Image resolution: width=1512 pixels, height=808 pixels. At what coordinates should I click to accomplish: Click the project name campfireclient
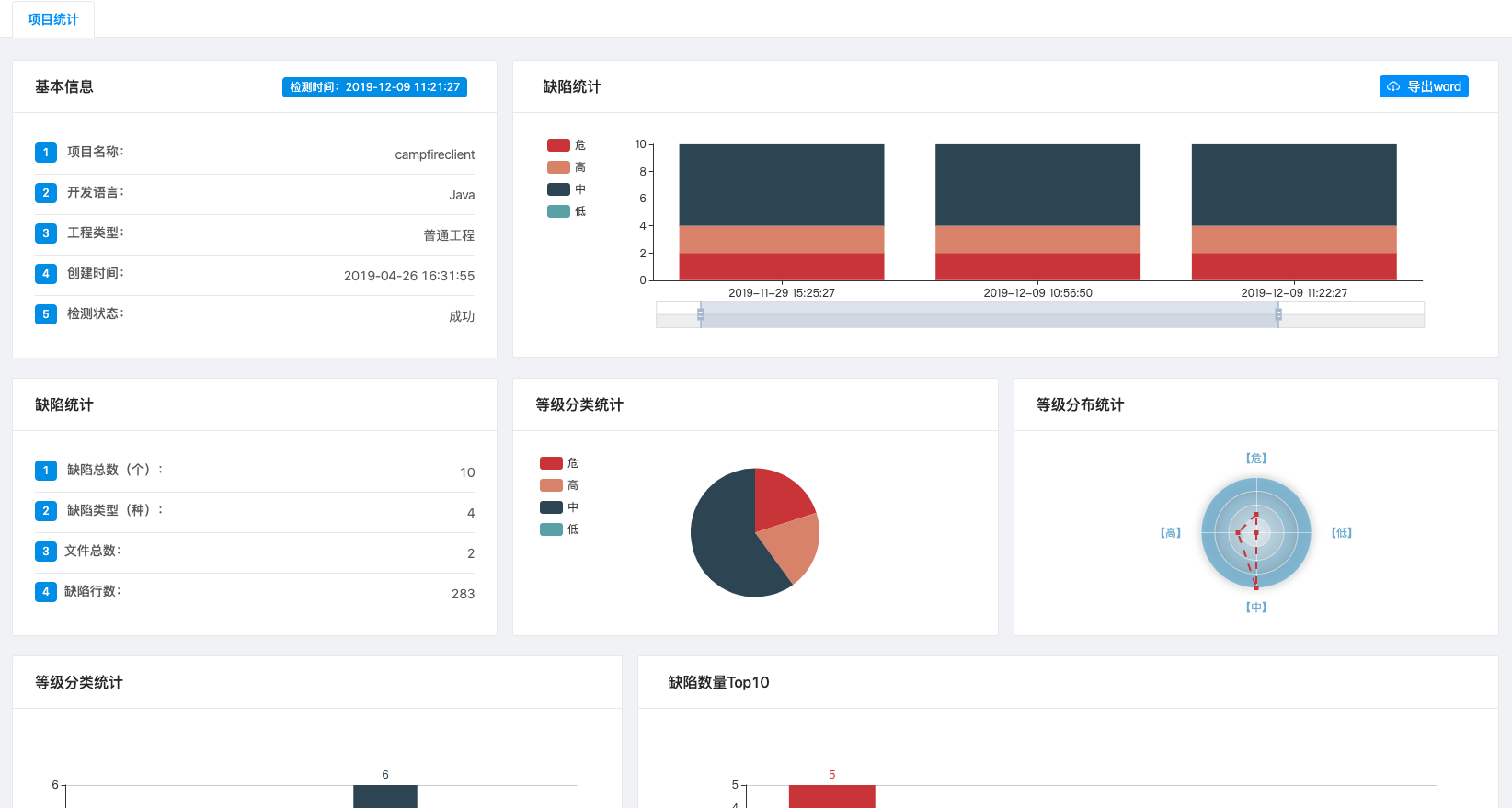435,154
